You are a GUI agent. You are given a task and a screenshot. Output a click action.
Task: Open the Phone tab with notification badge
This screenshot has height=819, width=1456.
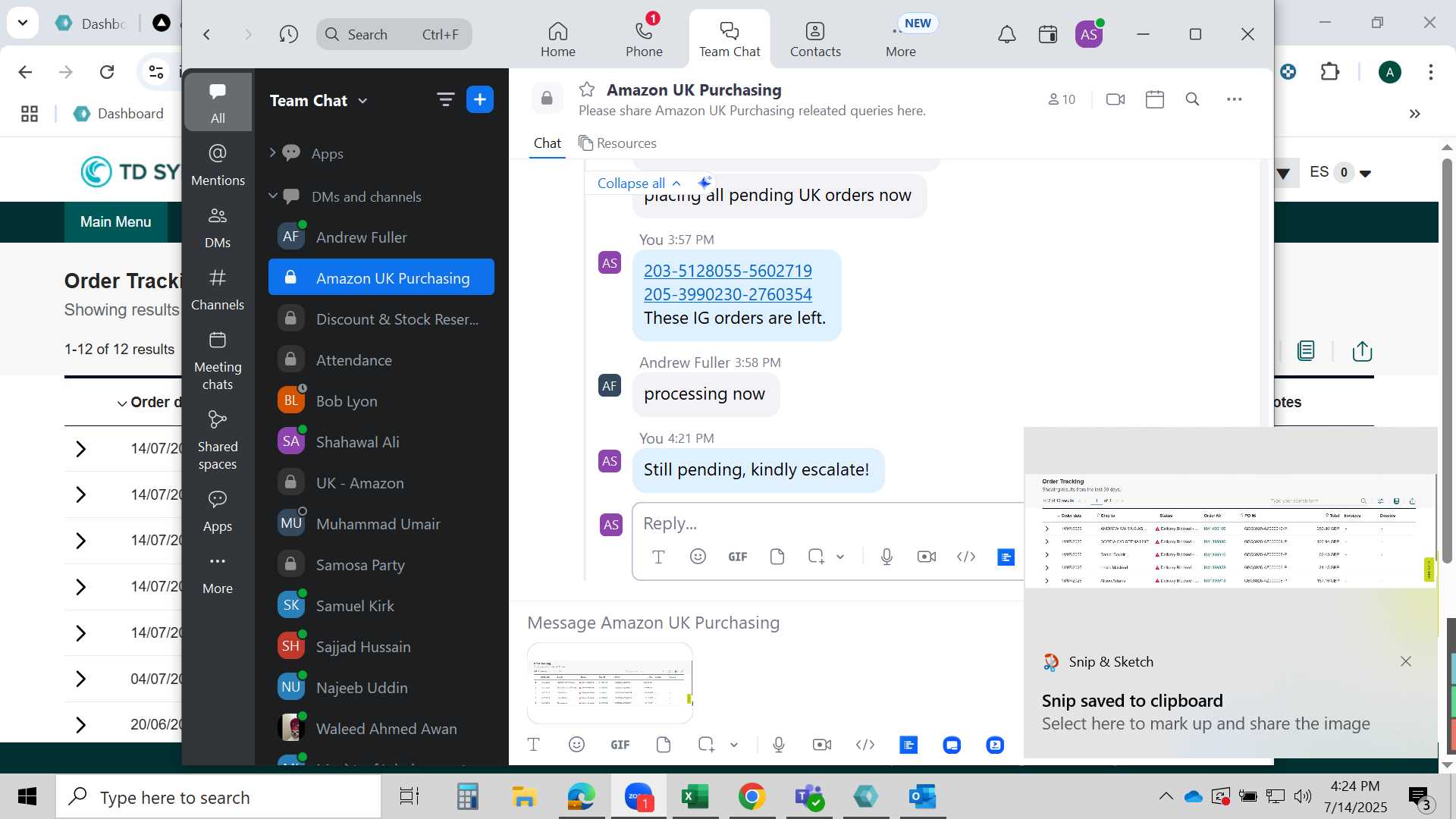[644, 39]
